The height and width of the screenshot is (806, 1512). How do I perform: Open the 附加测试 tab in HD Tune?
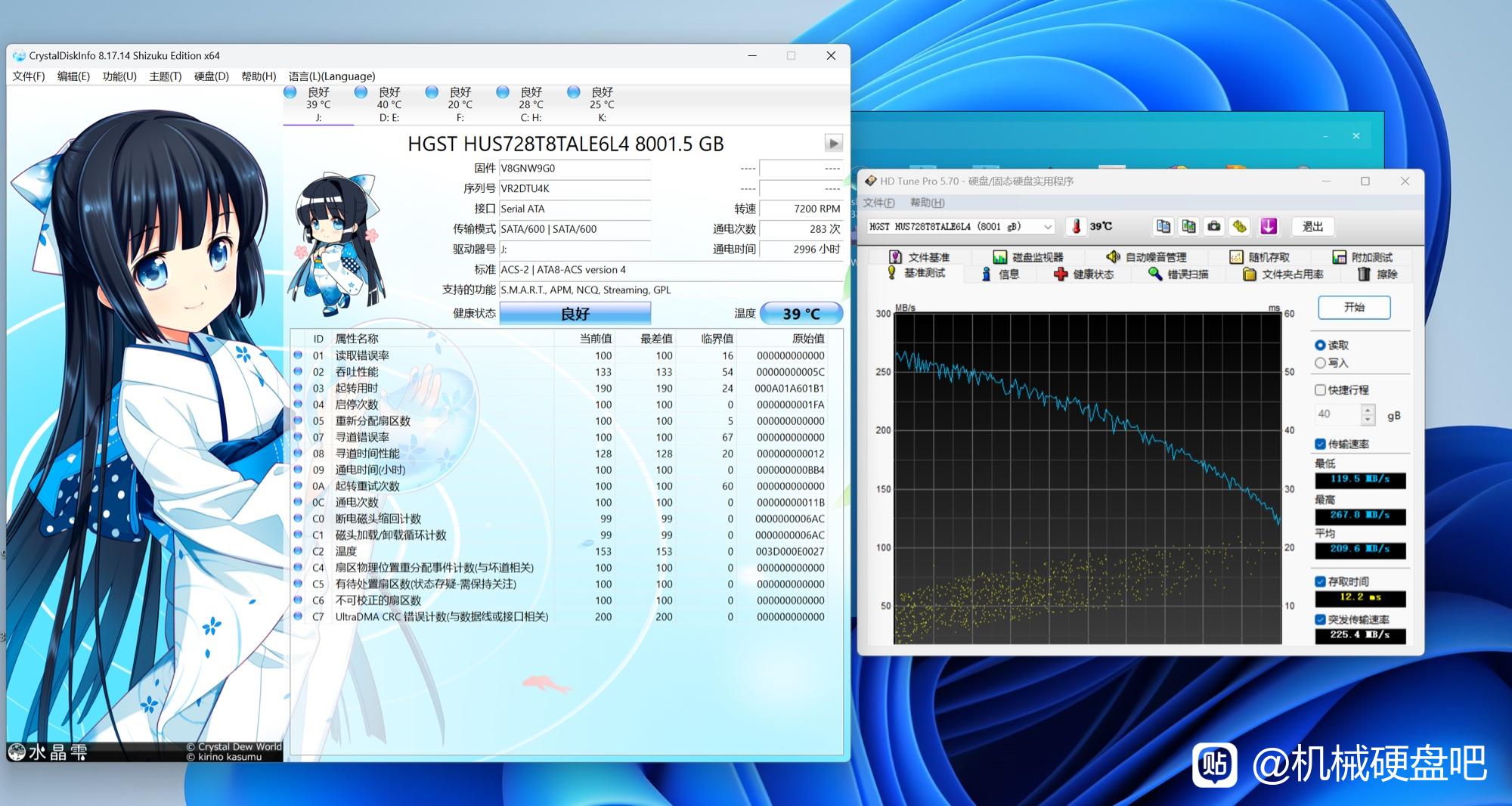coord(1362,257)
